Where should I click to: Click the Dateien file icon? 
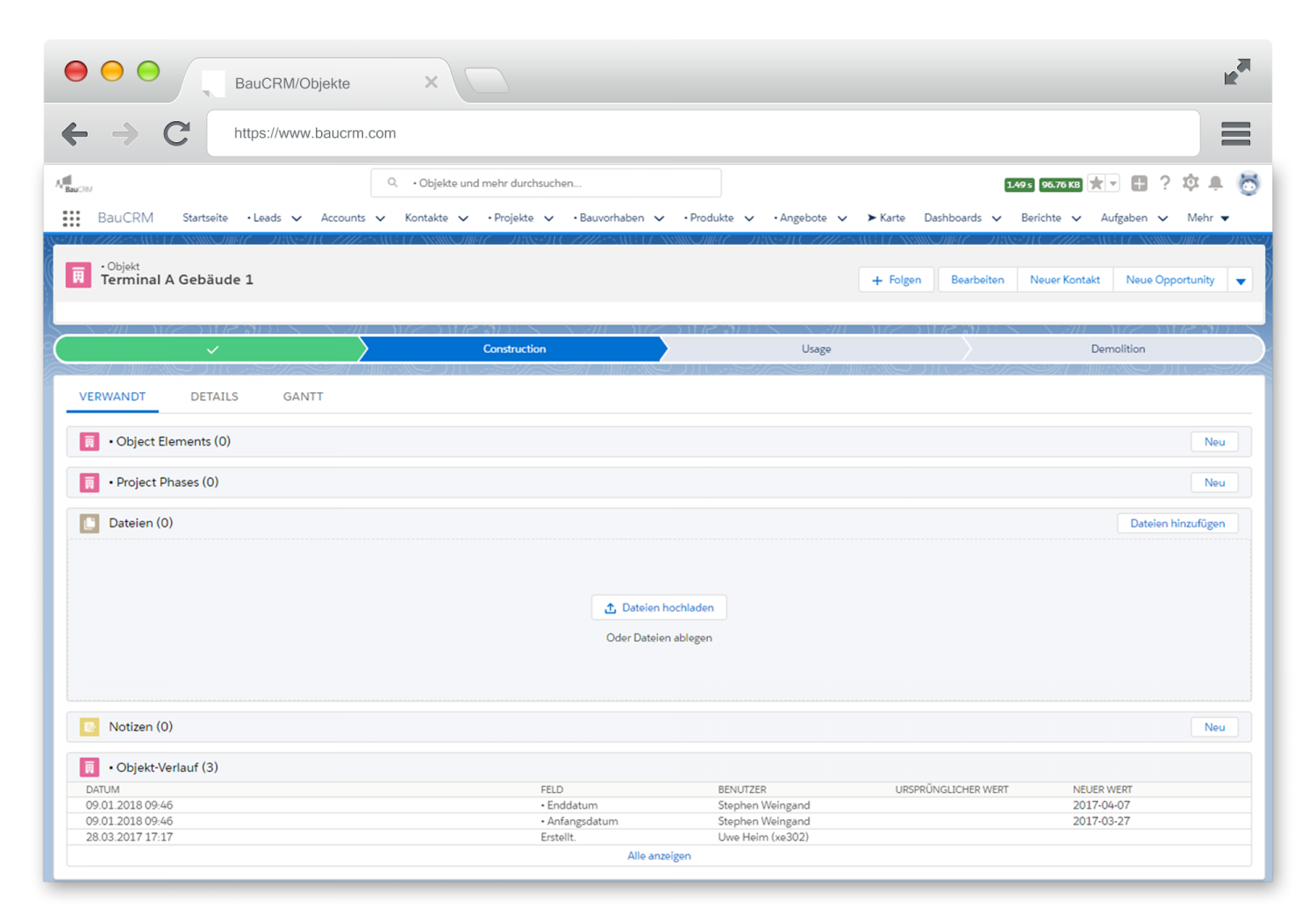coord(89,523)
